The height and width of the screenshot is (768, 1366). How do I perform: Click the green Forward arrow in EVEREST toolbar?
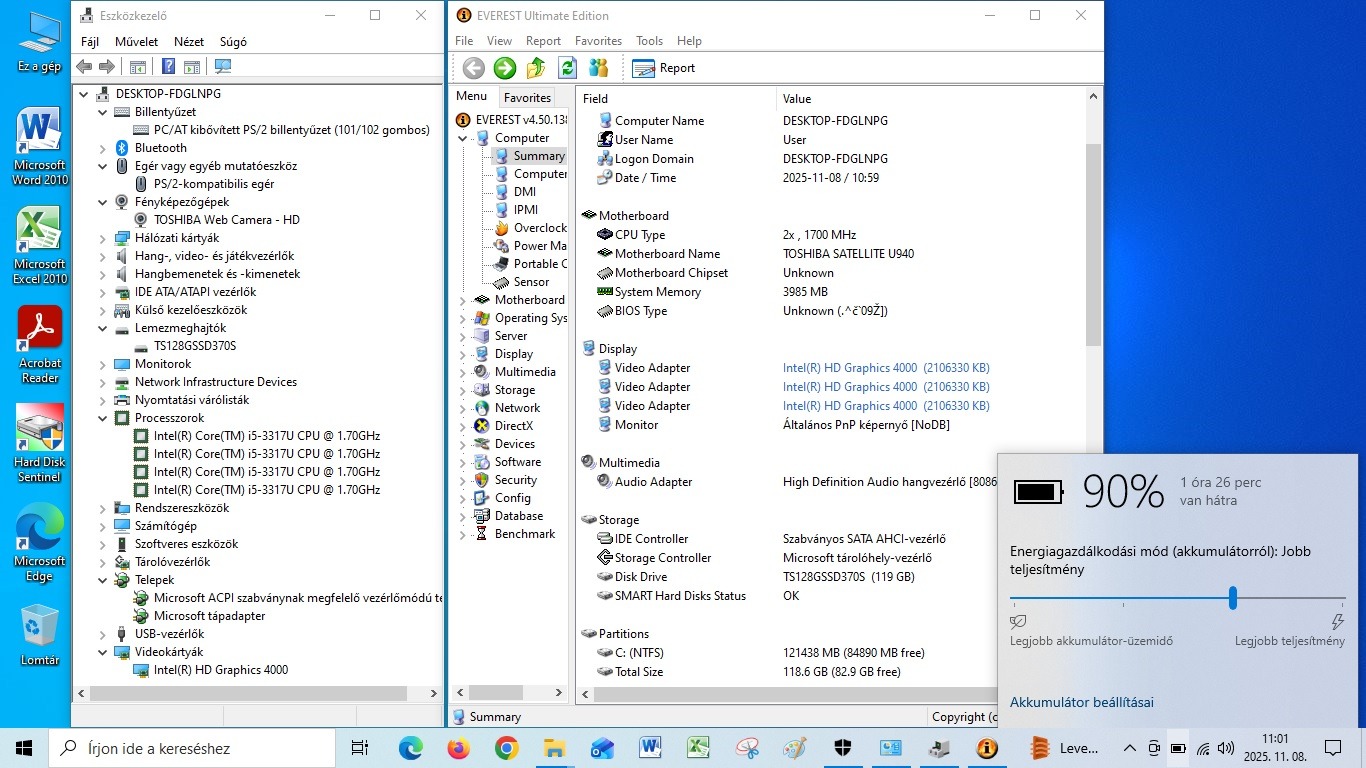click(x=505, y=68)
